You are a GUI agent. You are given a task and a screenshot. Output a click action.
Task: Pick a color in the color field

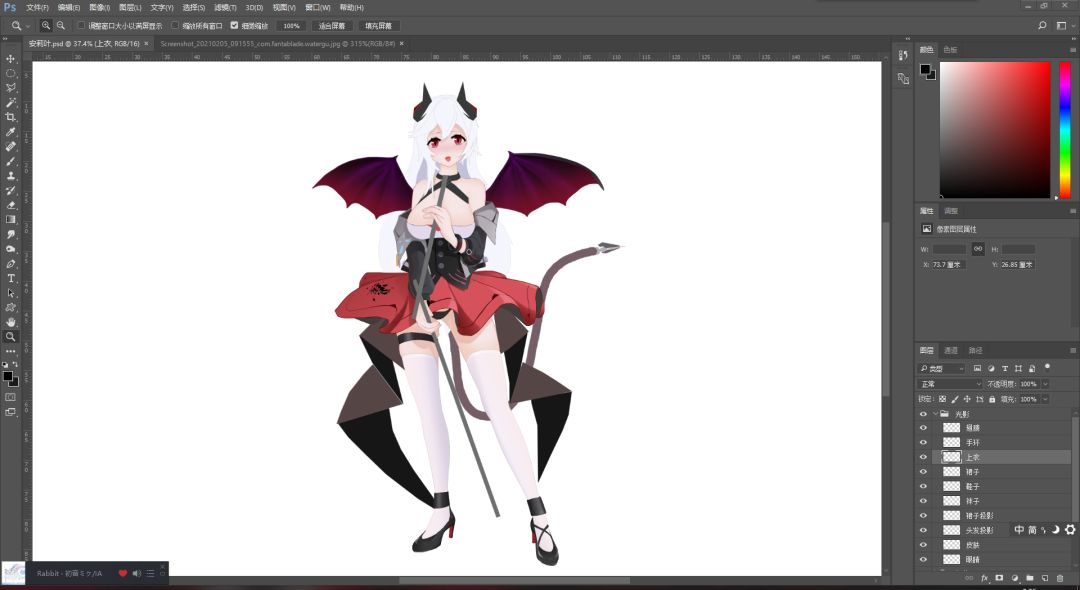(x=995, y=129)
